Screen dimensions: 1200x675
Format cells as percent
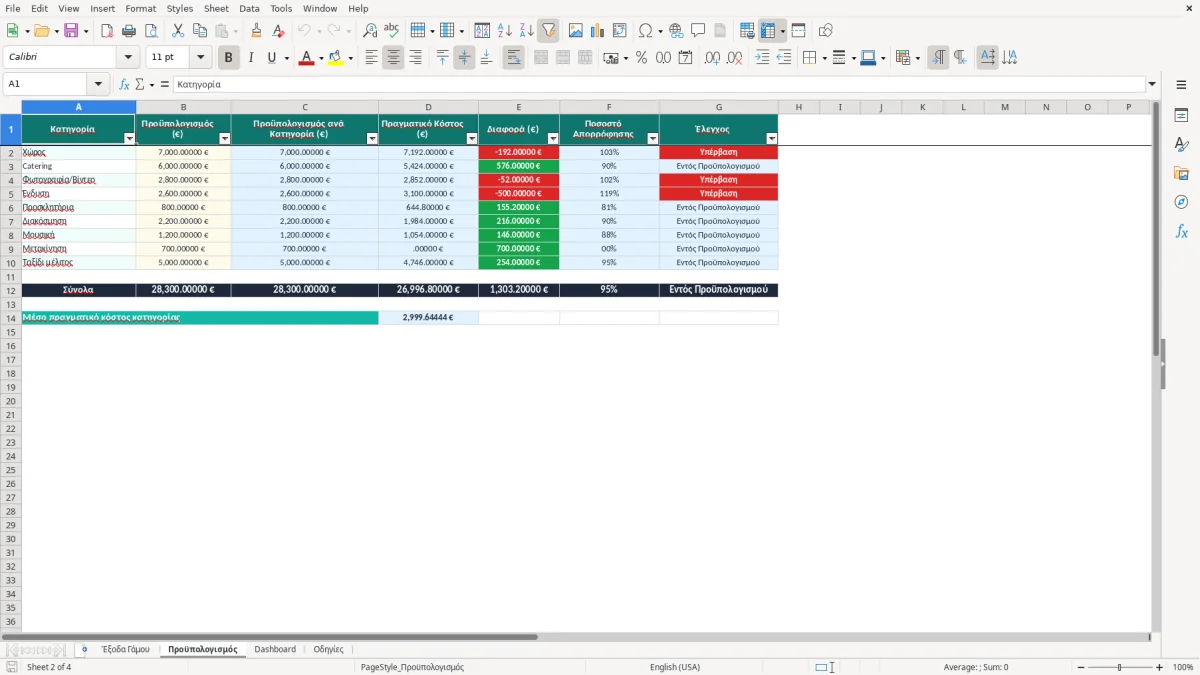point(641,58)
